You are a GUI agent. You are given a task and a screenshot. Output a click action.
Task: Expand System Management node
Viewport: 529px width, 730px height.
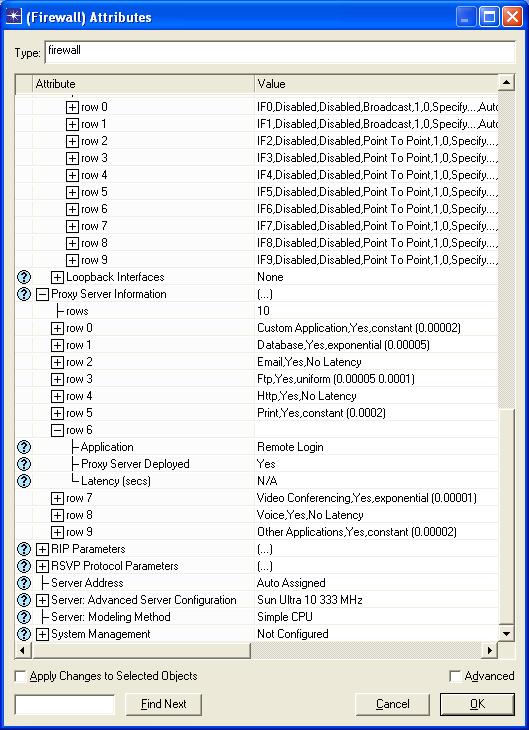[42, 635]
